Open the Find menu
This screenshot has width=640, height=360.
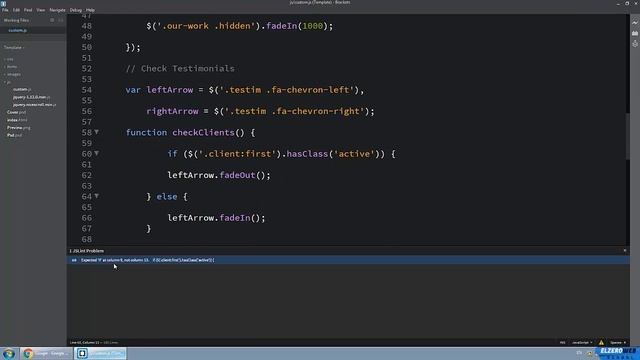coord(28,10)
